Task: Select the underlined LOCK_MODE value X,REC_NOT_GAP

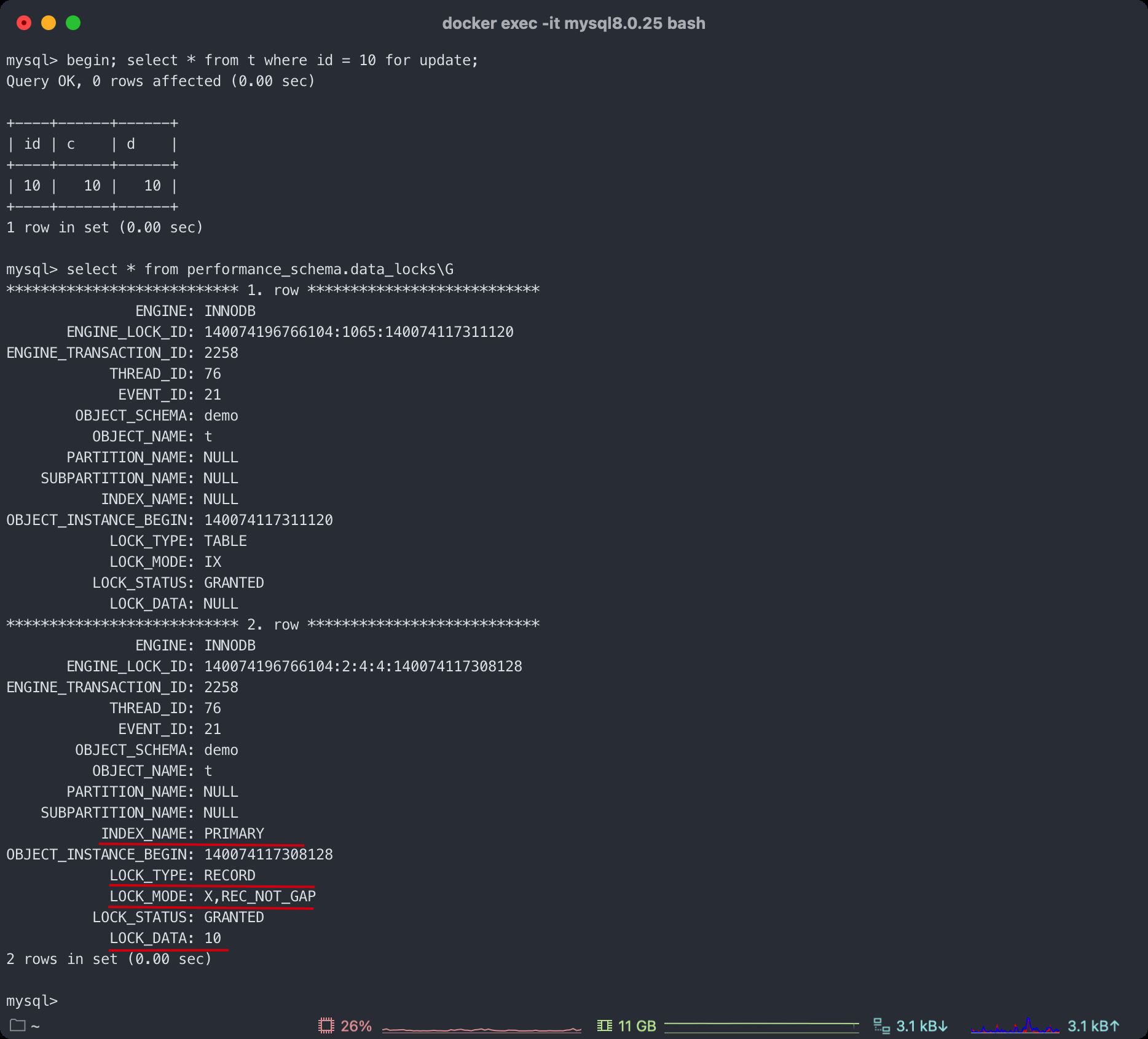Action: point(259,896)
